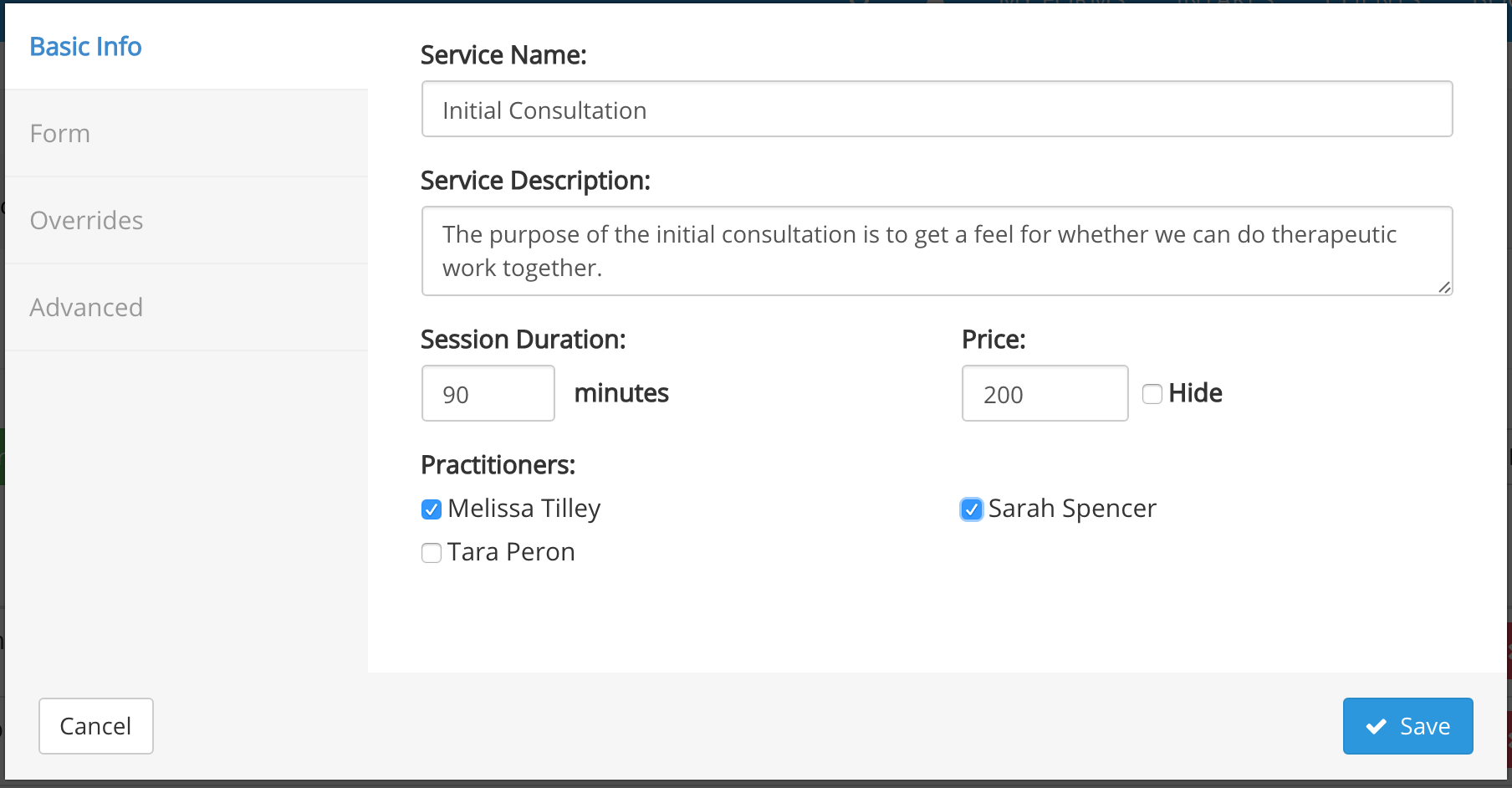Select the Advanced tab

(x=86, y=308)
